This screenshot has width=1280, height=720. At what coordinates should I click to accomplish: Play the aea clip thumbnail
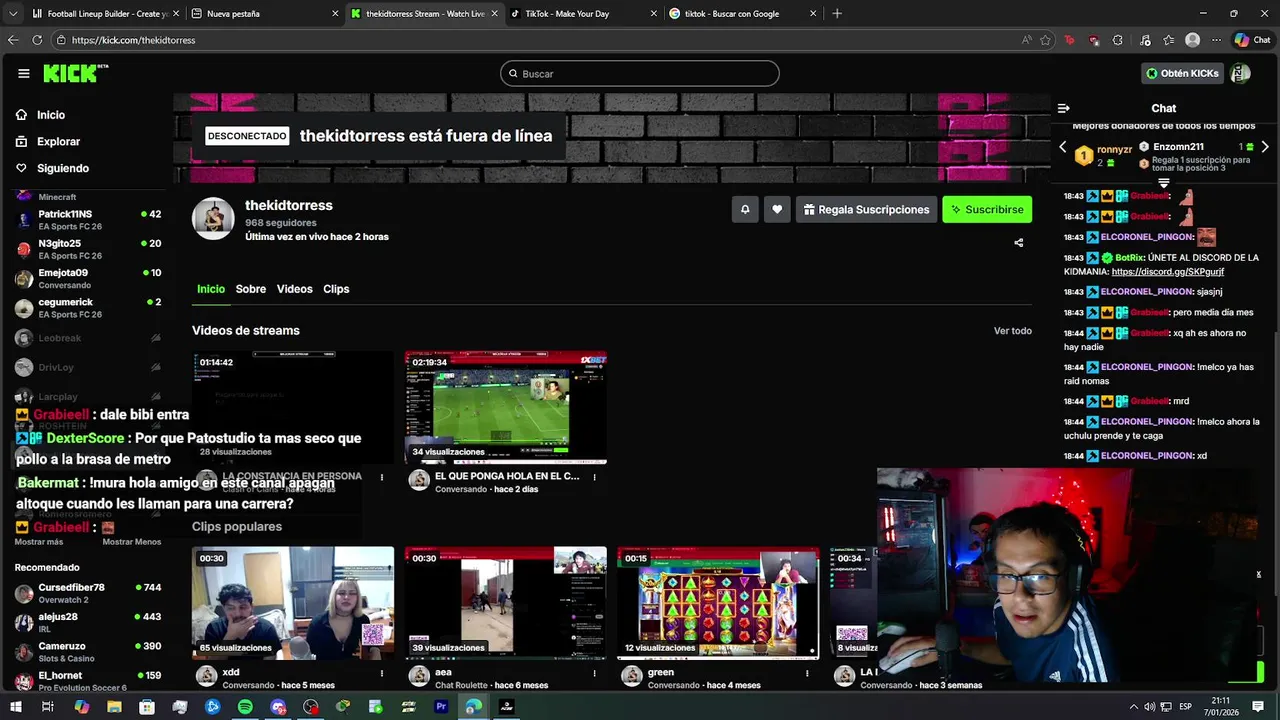pyautogui.click(x=506, y=603)
